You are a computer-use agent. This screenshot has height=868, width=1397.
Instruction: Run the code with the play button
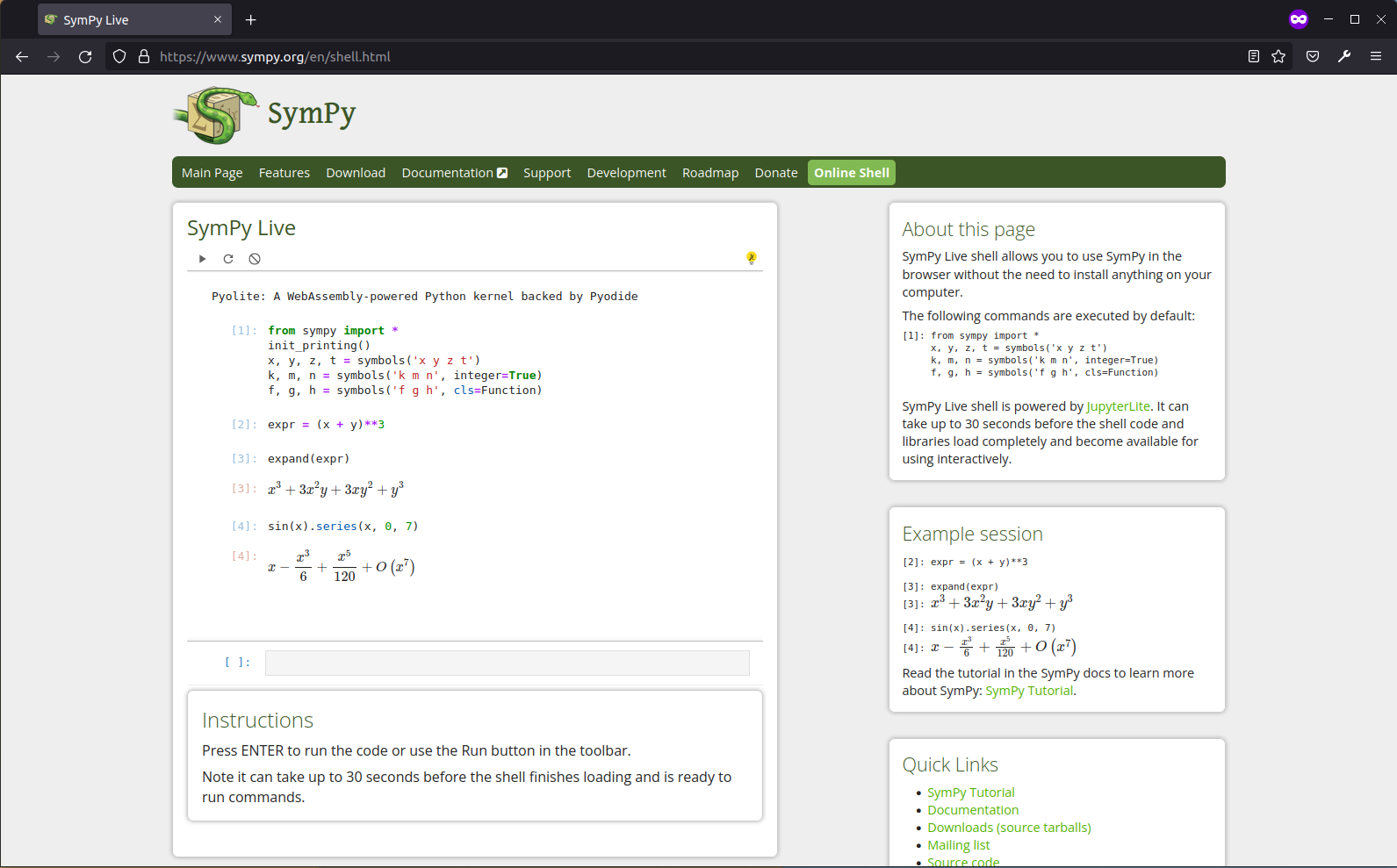point(203,259)
